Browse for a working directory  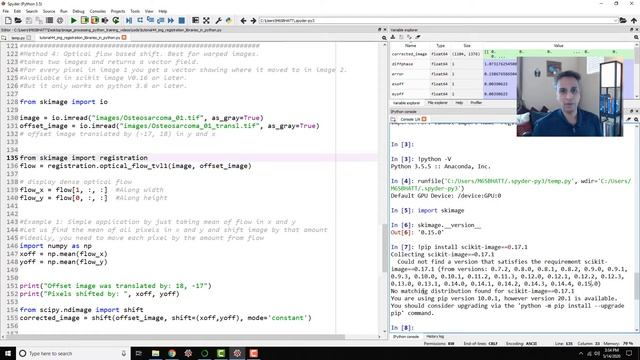tap(623, 20)
